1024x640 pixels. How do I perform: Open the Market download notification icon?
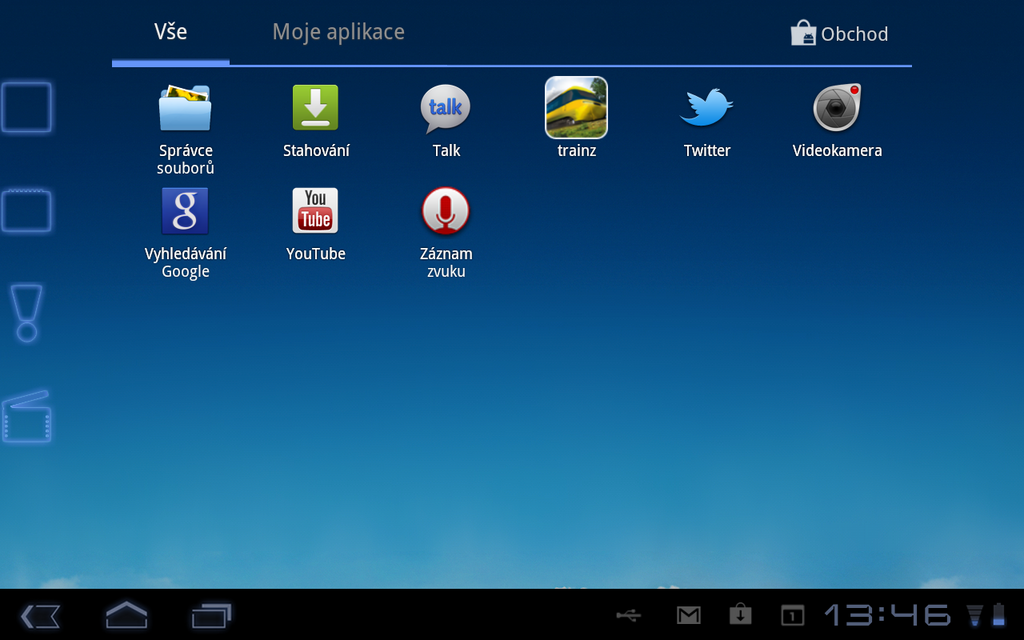click(x=738, y=616)
